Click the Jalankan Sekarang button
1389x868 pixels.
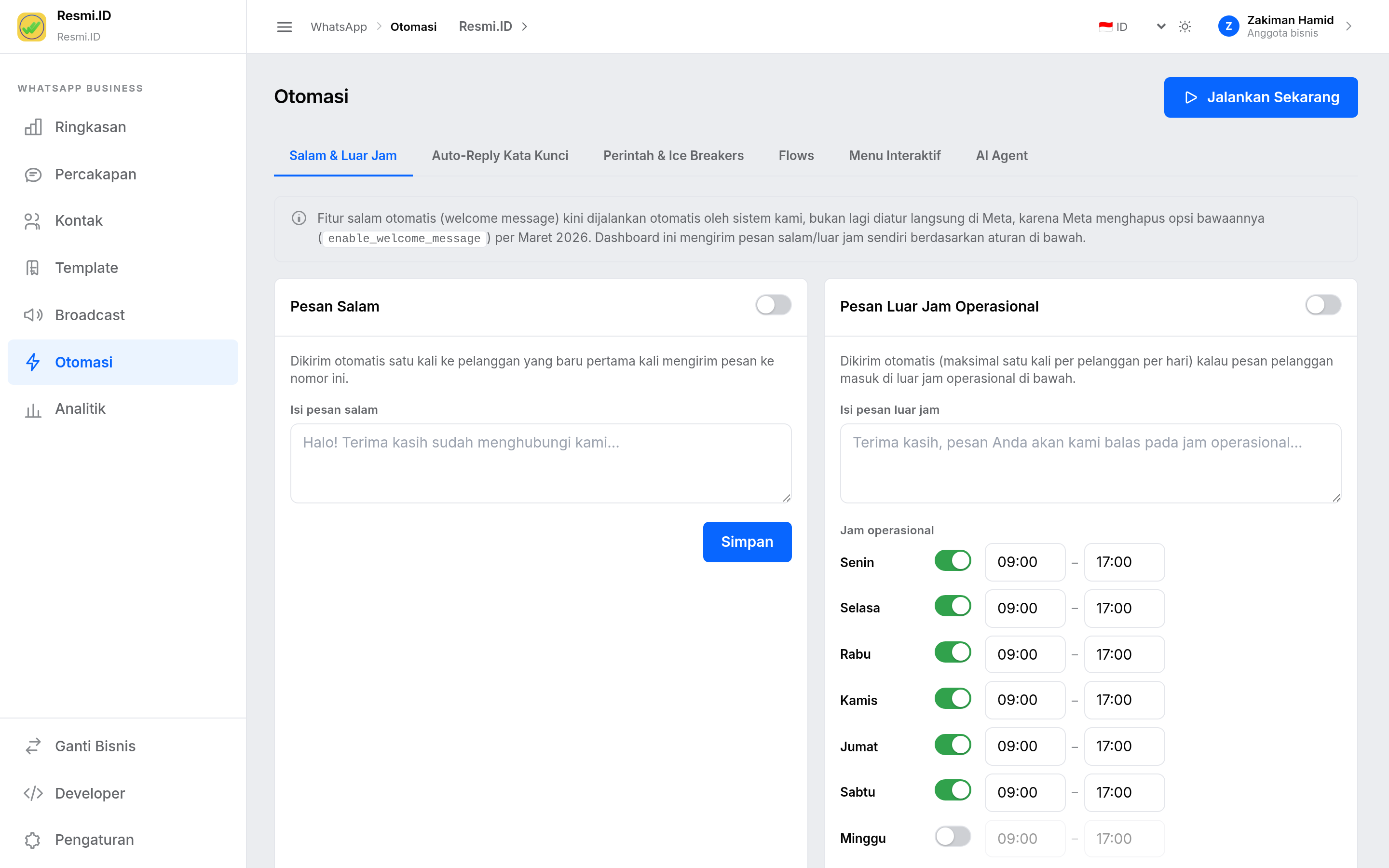coord(1260,97)
